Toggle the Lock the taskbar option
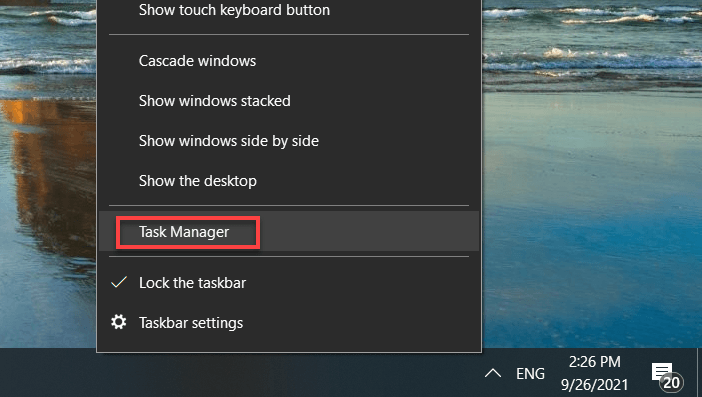The image size is (702, 397). 289,282
